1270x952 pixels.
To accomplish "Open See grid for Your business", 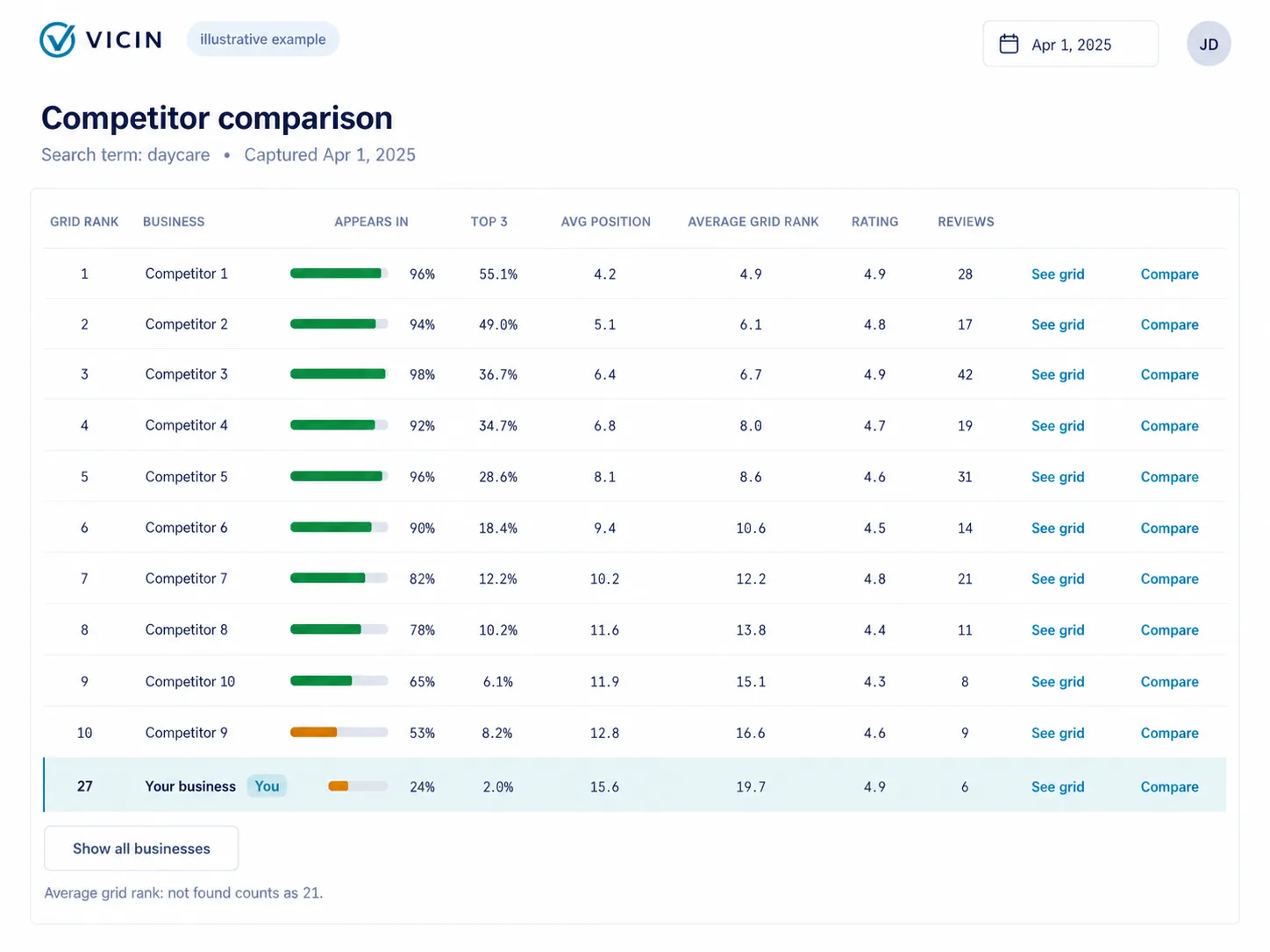I will 1058,787.
